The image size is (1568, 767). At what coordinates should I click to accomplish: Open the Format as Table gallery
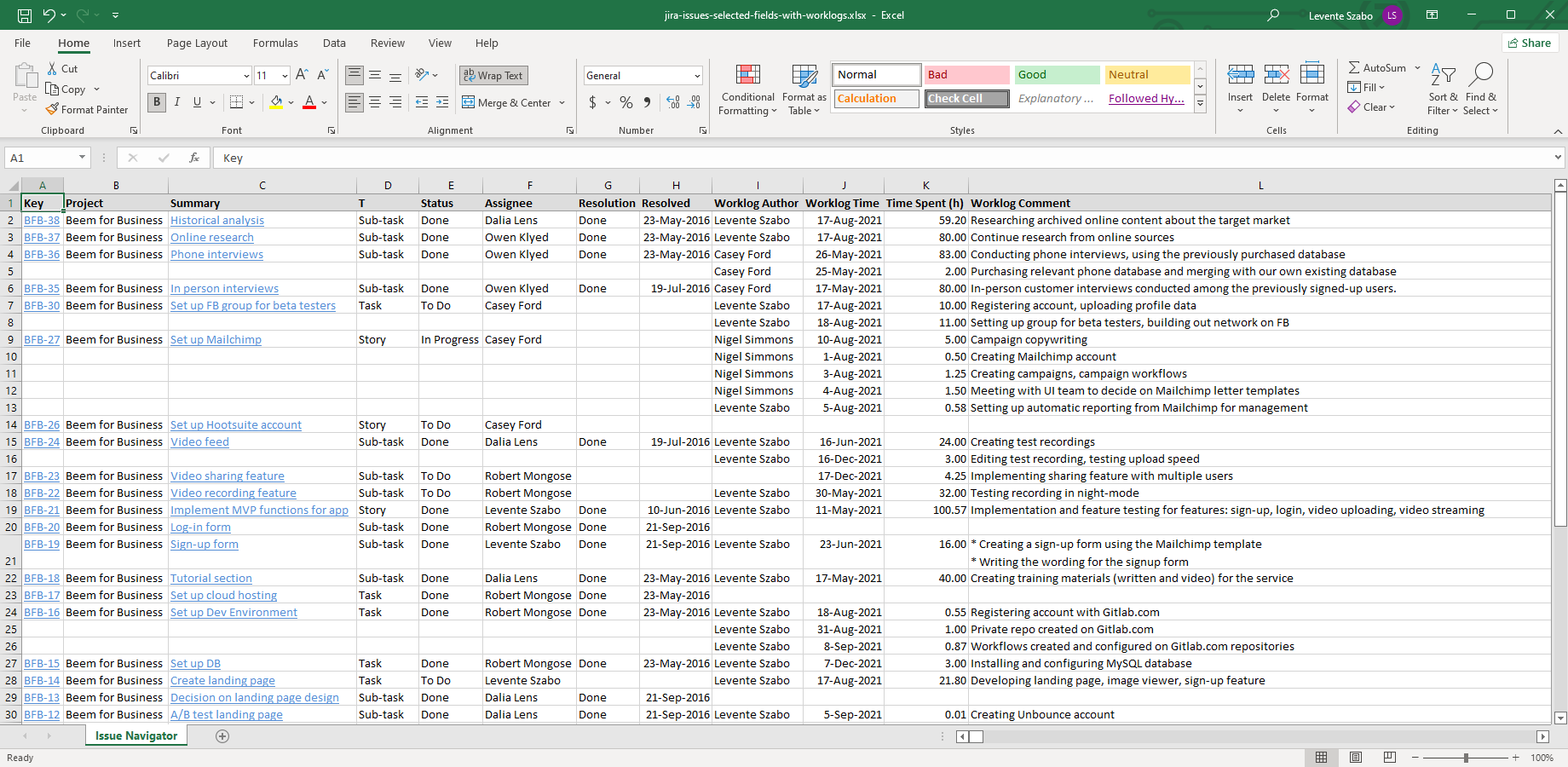pos(804,77)
